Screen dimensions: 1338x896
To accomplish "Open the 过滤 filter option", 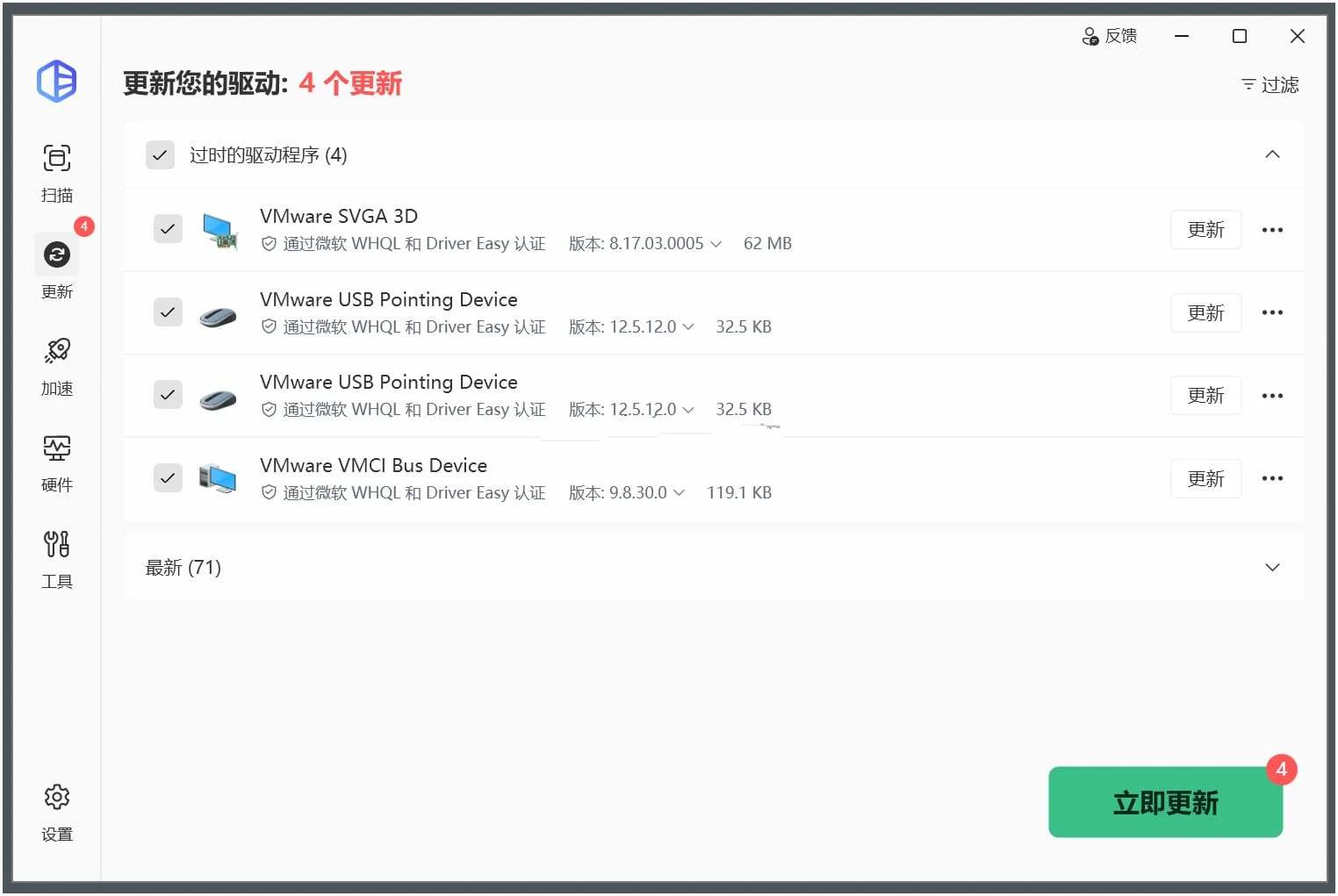I will 1270,85.
